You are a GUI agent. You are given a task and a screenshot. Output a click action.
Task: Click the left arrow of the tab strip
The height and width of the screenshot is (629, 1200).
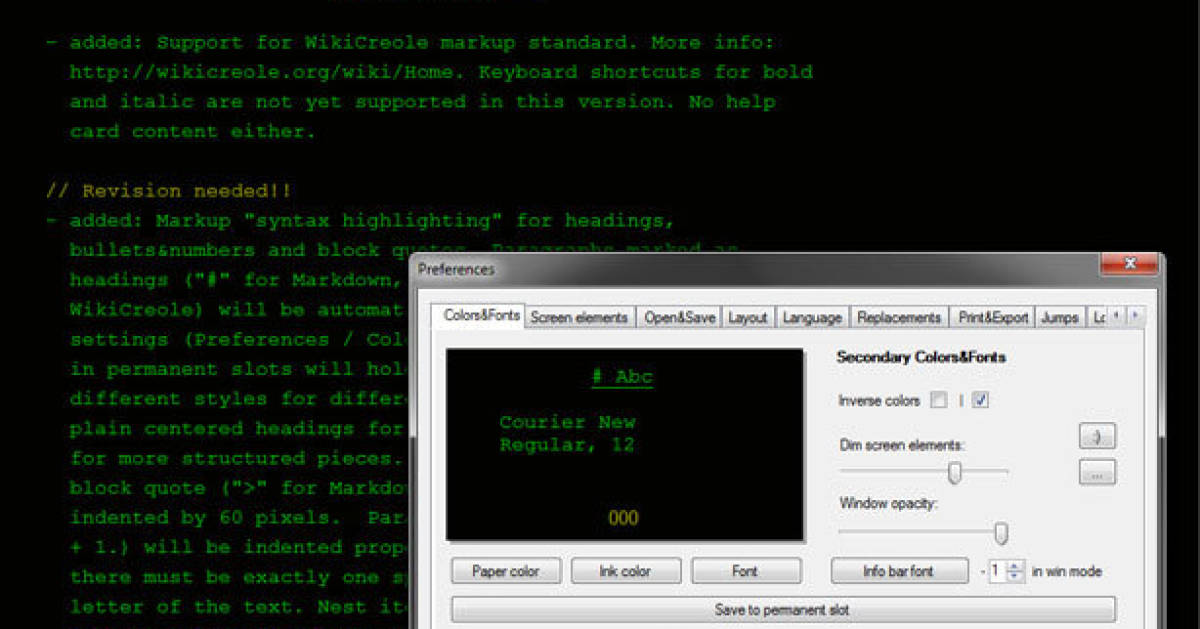pos(1116,316)
